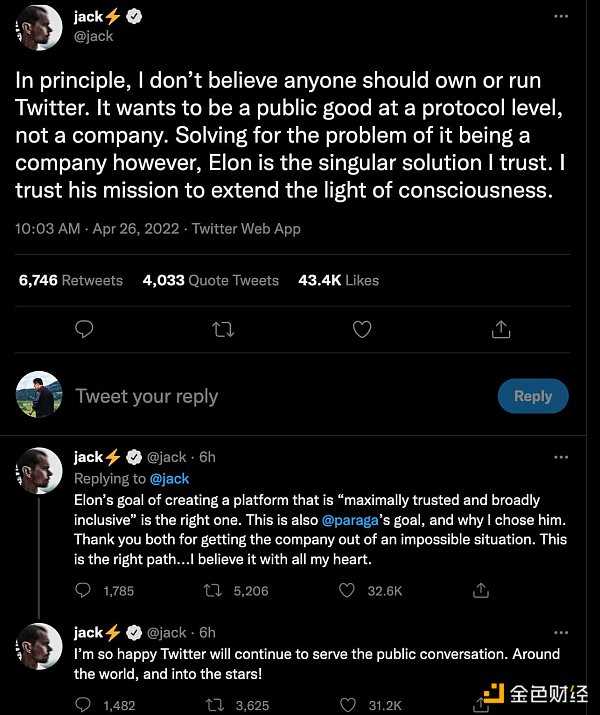The image size is (600, 715).
Task: Click the reply icon showing 1,785
Action: (84, 591)
